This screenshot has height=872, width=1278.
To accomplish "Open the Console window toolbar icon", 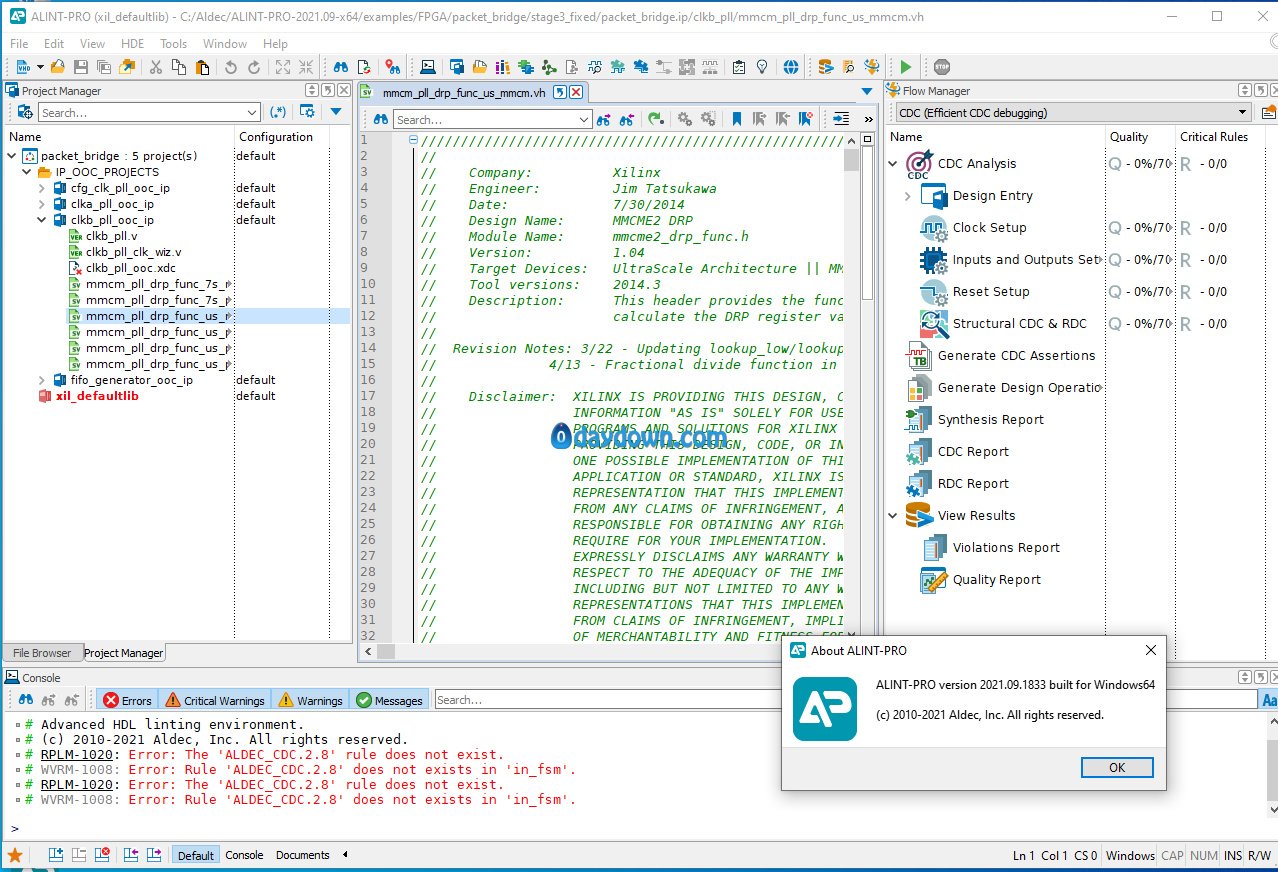I will [428, 67].
